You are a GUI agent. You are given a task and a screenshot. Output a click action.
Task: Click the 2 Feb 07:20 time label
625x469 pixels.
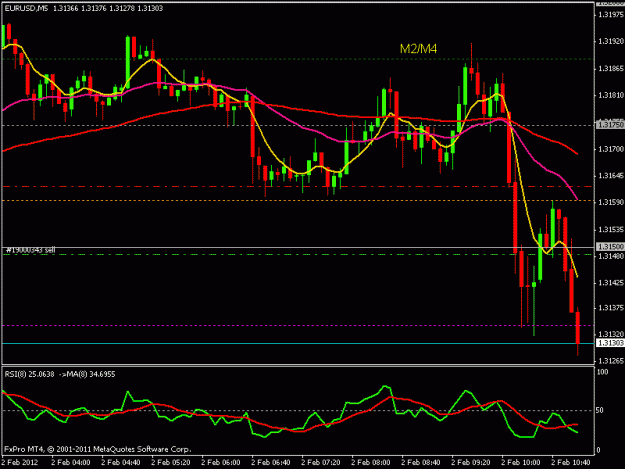pyautogui.click(x=321, y=462)
